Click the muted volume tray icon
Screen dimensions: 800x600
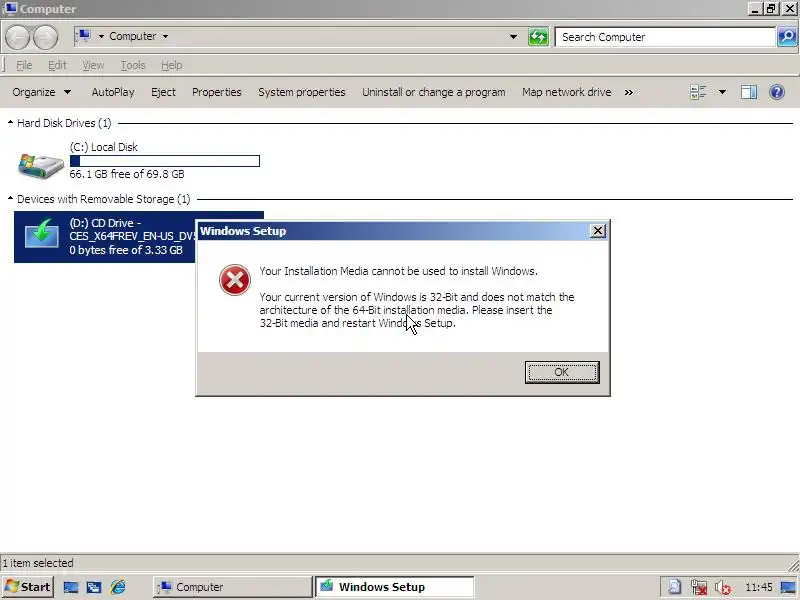coord(722,588)
